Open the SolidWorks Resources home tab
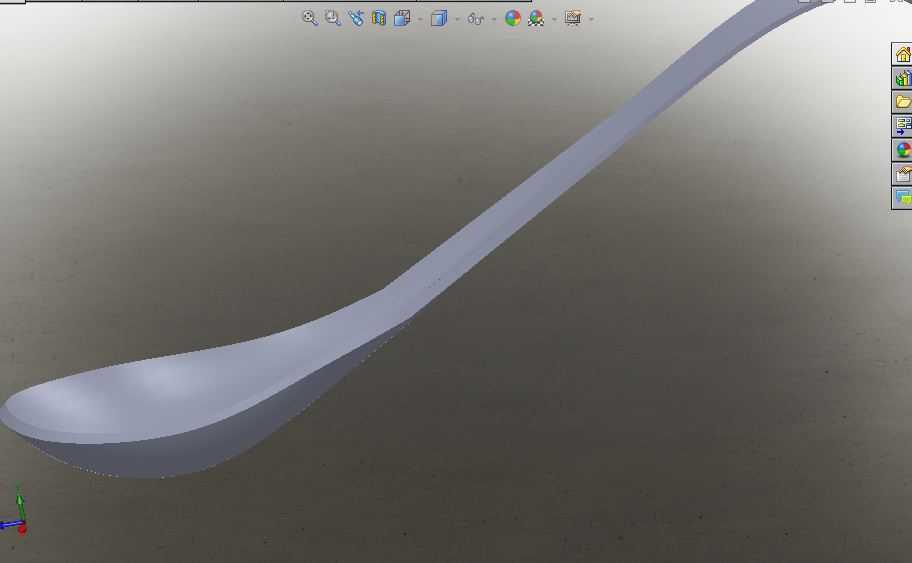This screenshot has height=563, width=912. (902, 54)
